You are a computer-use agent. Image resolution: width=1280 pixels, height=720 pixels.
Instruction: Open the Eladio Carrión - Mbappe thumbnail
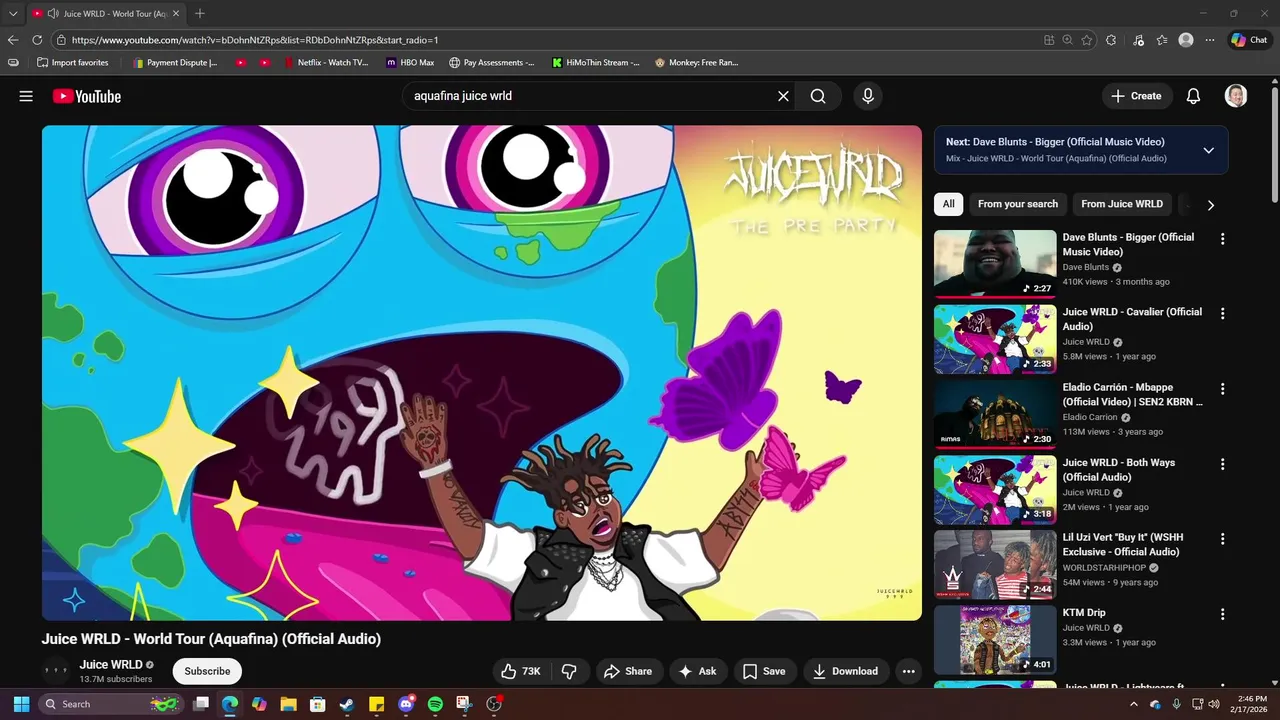coord(995,414)
